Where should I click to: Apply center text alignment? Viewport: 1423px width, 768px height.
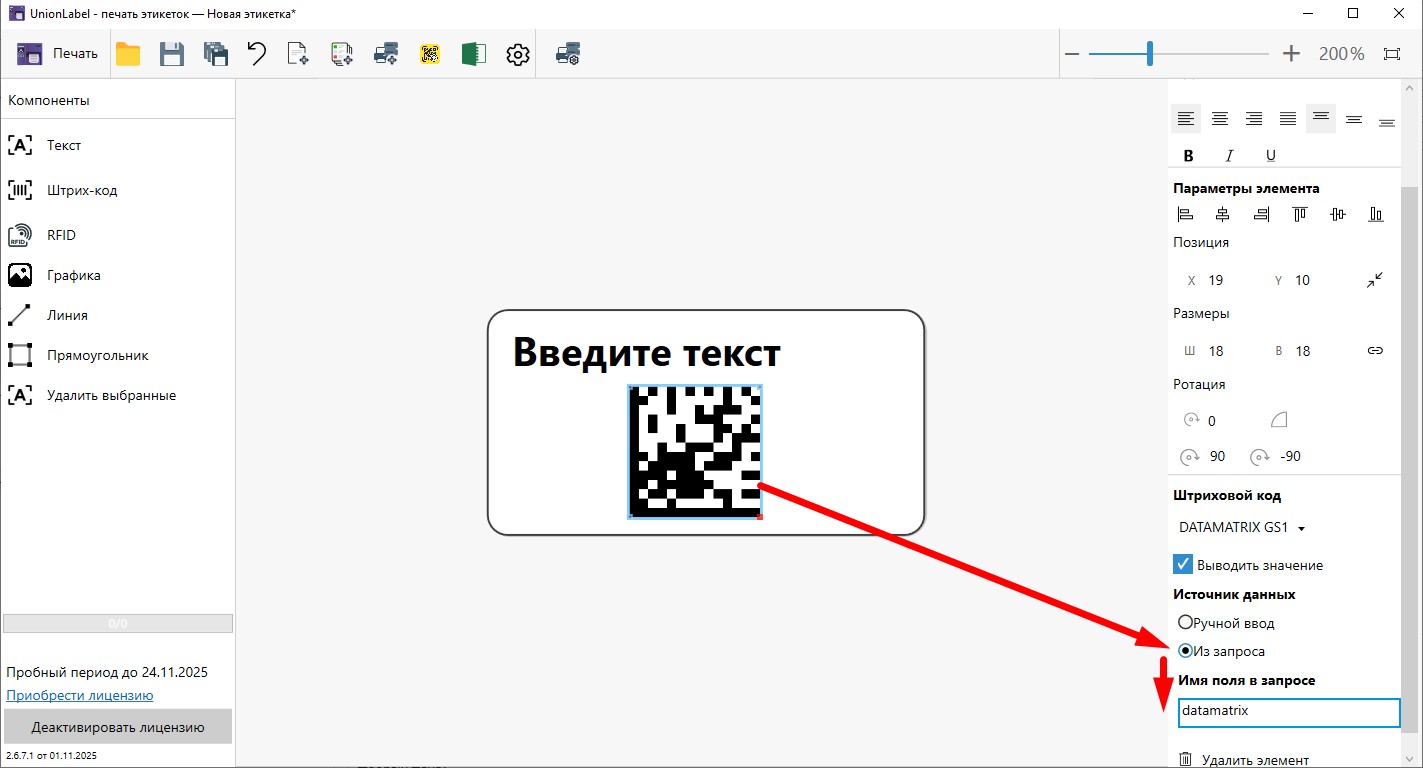(x=1220, y=118)
